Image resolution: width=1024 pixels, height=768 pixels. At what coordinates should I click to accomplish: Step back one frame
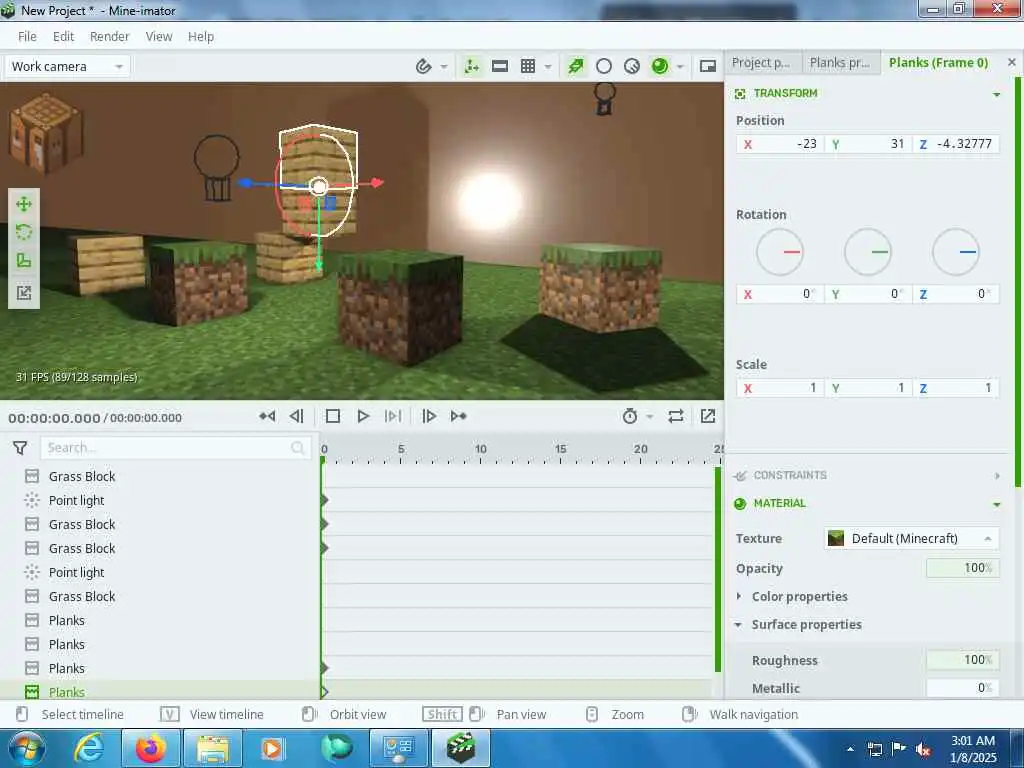coord(296,416)
